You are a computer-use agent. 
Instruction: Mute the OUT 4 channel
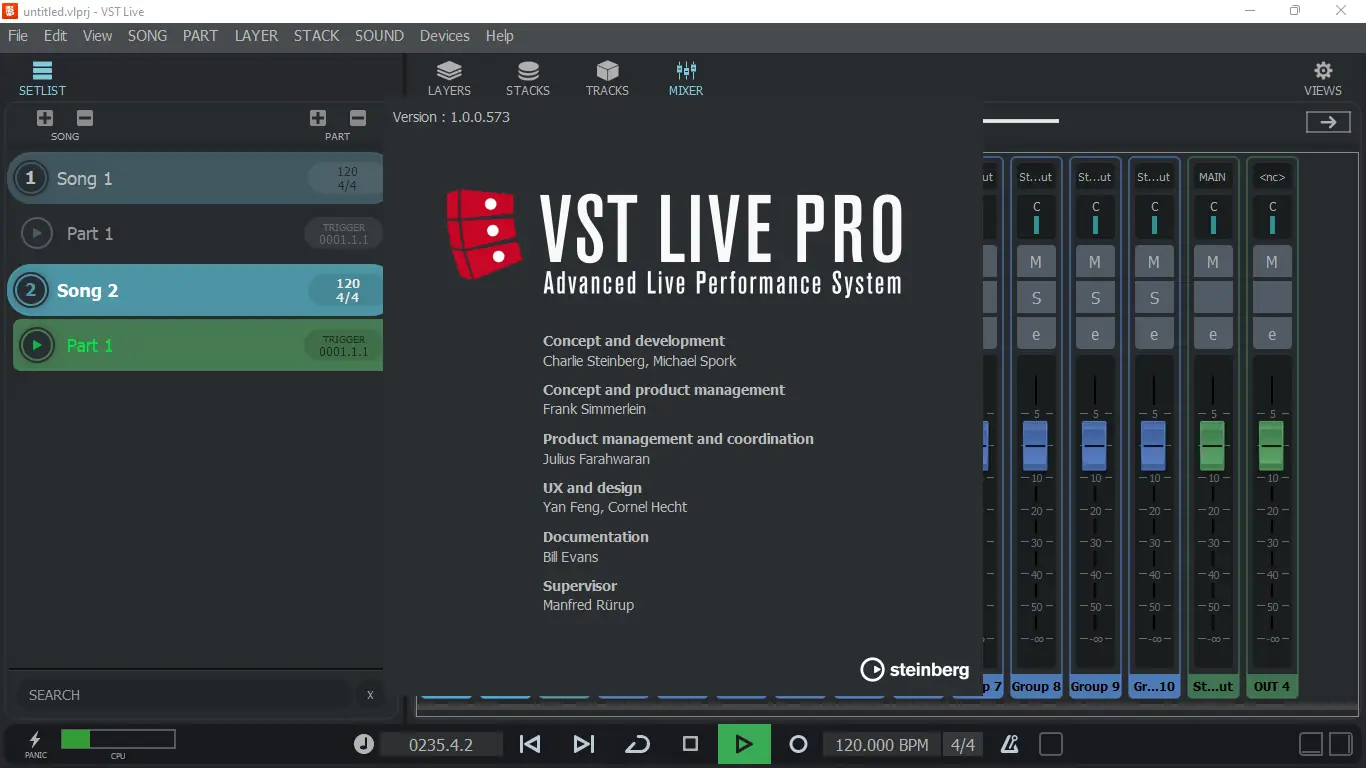1272,262
